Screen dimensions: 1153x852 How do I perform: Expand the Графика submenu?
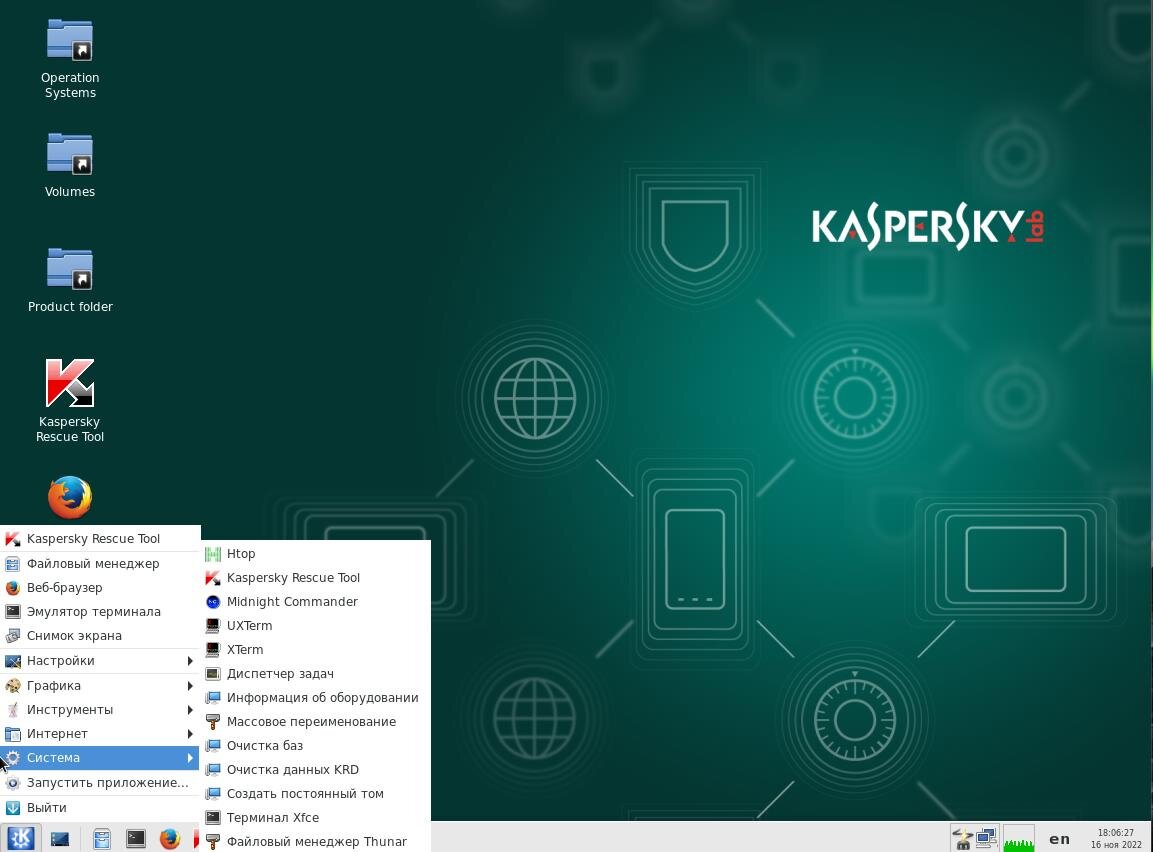click(100, 686)
